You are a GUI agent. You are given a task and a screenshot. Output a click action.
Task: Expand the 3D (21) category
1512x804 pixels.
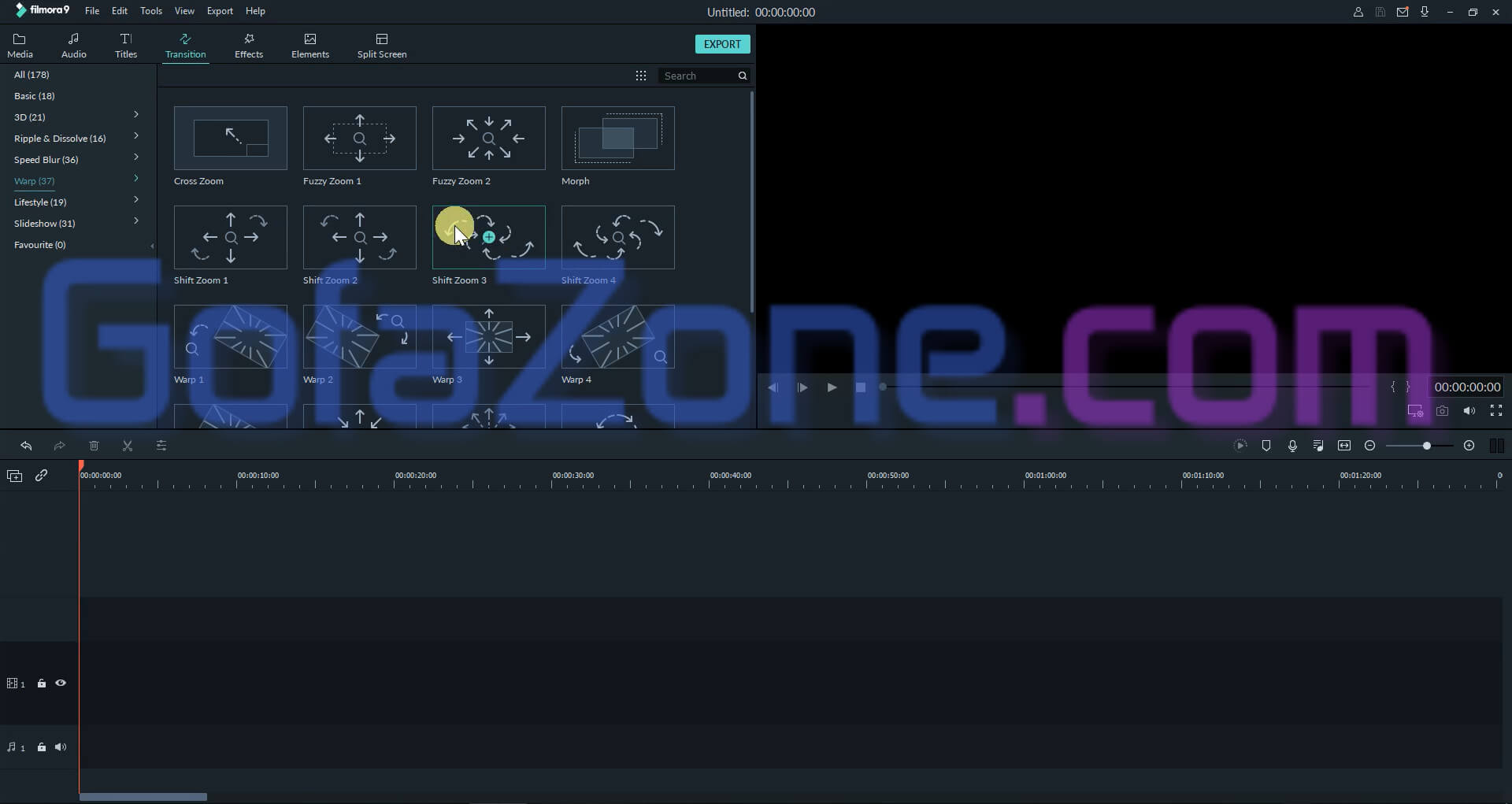tap(136, 115)
